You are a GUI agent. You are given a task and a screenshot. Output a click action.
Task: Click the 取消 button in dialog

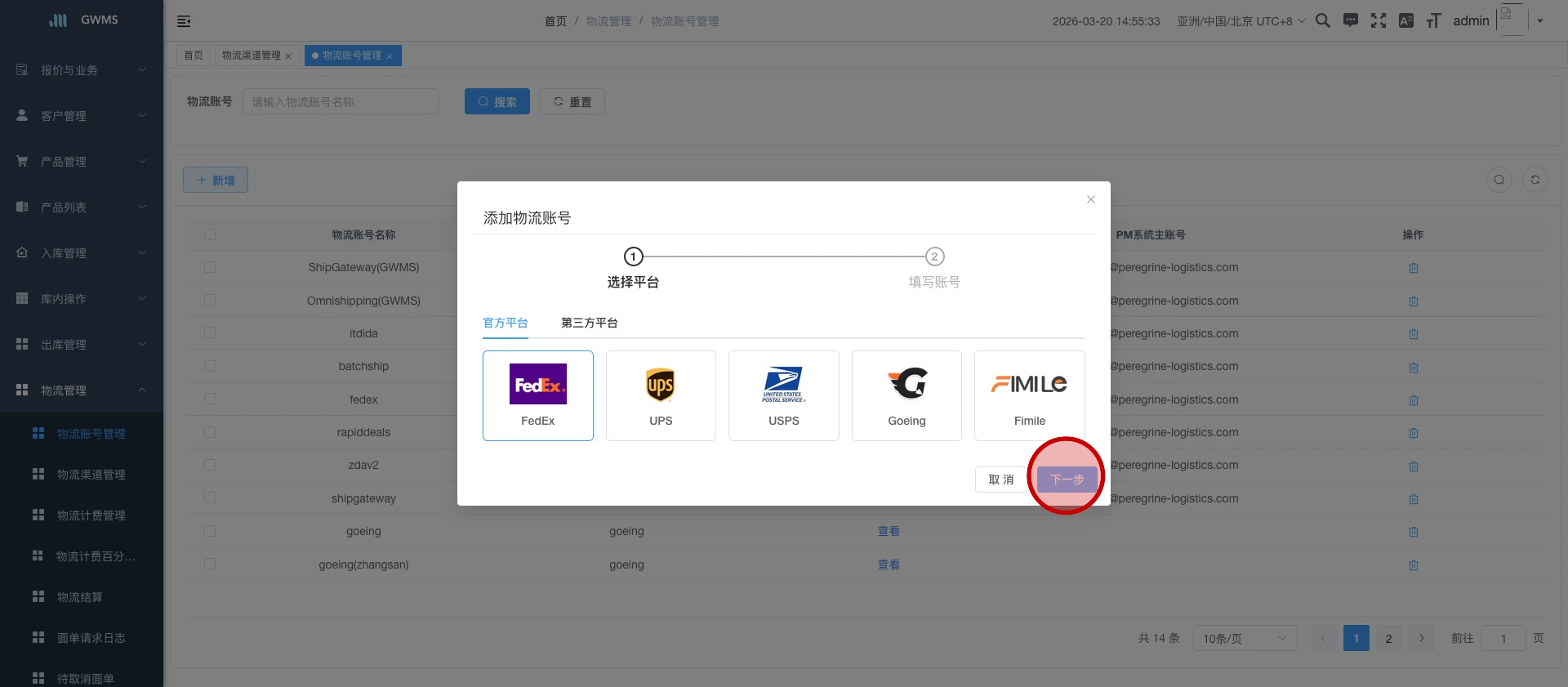(1001, 480)
